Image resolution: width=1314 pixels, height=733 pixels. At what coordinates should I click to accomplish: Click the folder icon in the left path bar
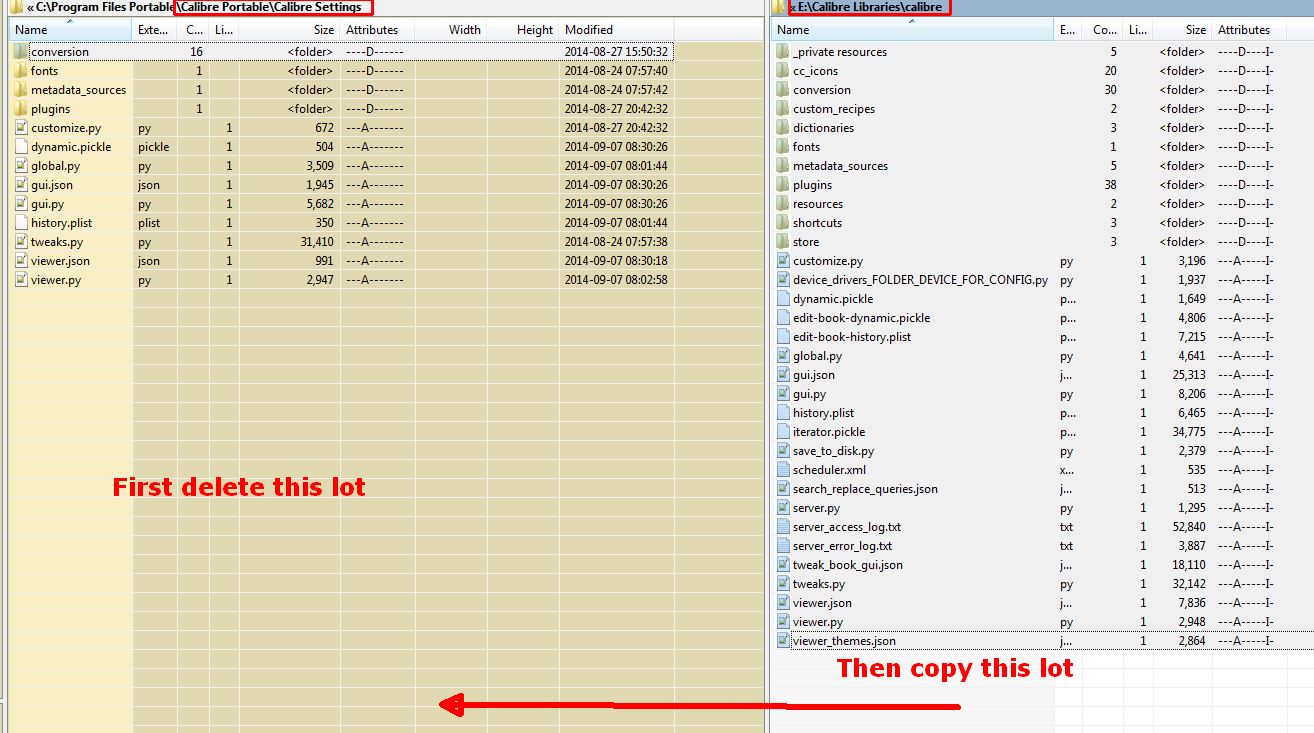(16, 7)
